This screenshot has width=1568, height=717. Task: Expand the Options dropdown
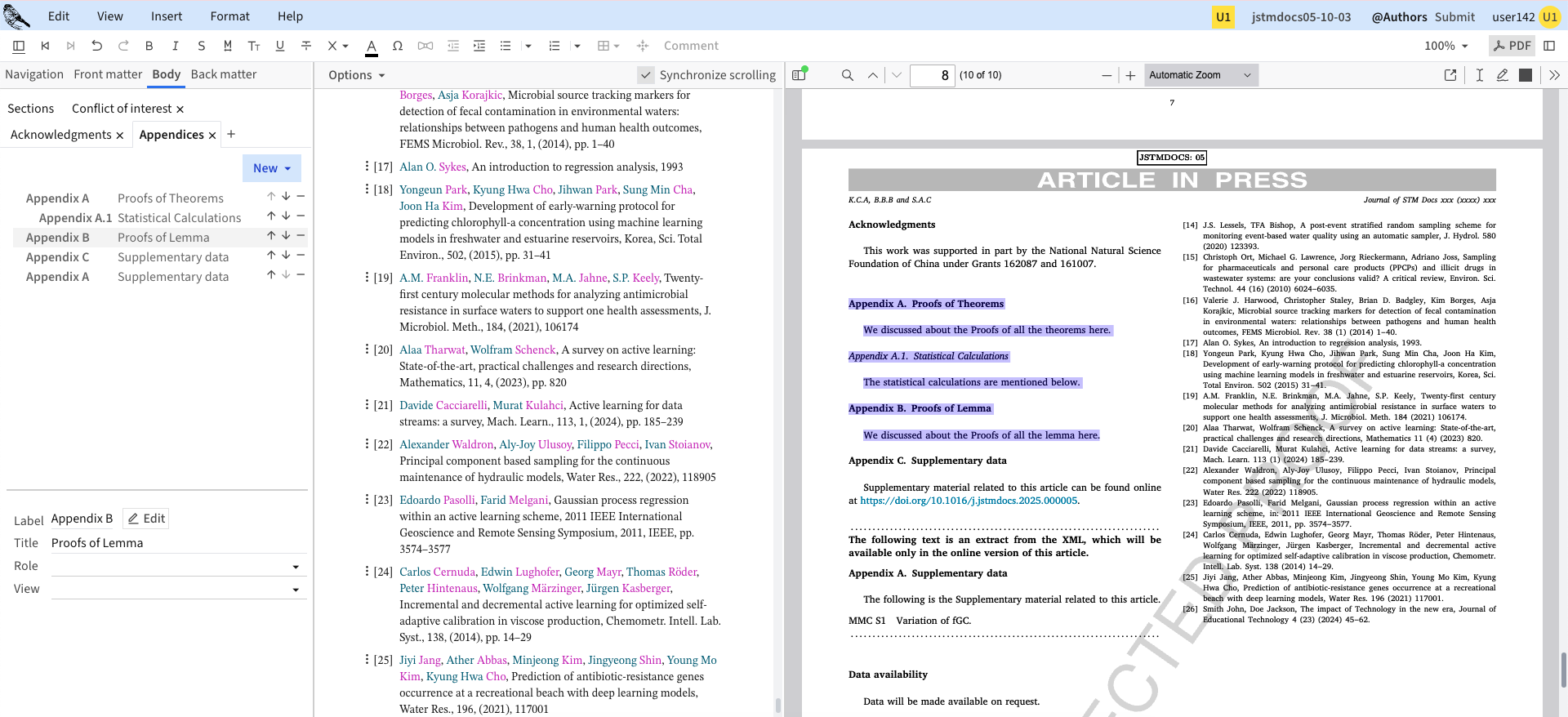tap(356, 75)
